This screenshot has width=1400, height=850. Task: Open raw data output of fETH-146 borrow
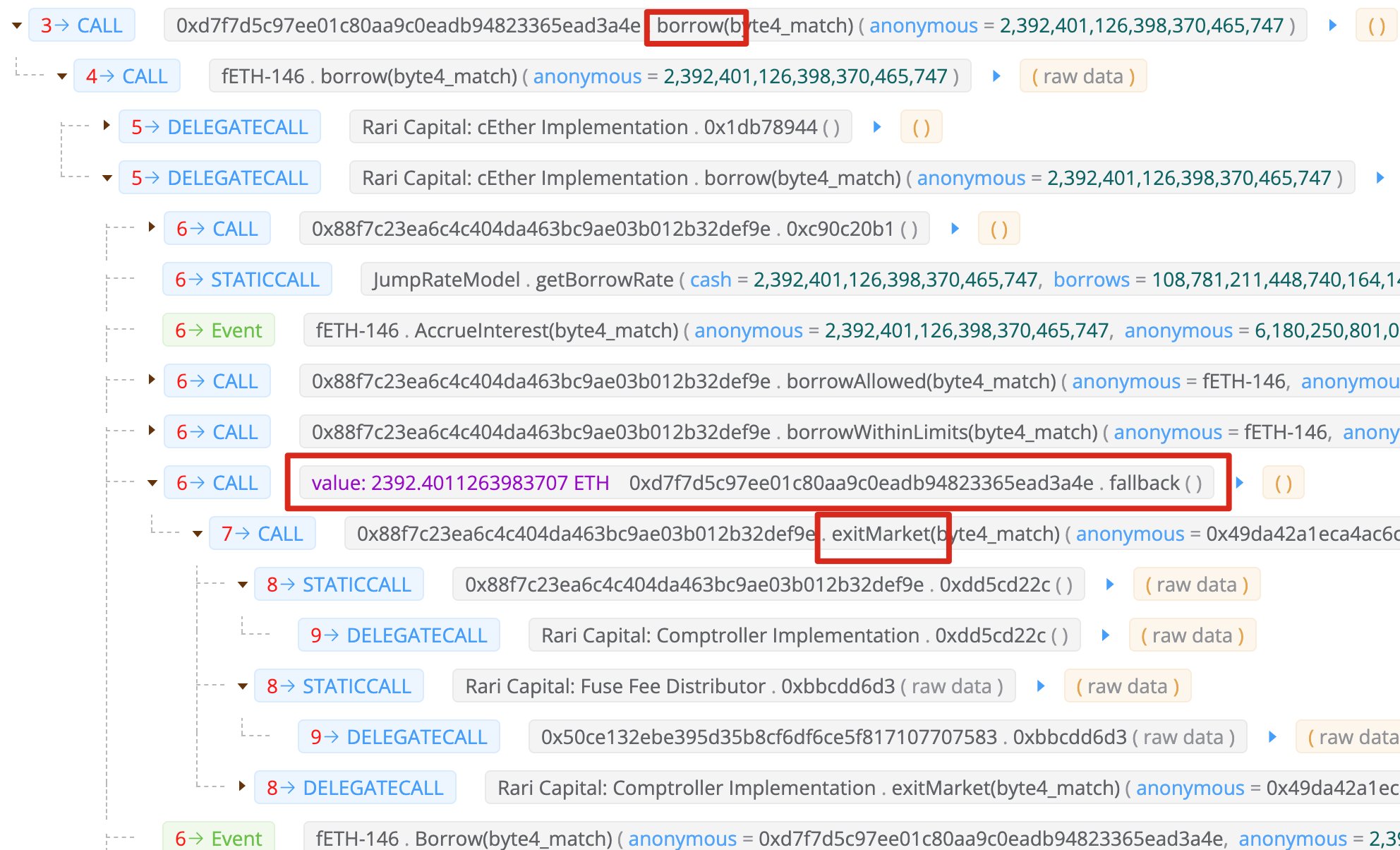coord(1083,76)
